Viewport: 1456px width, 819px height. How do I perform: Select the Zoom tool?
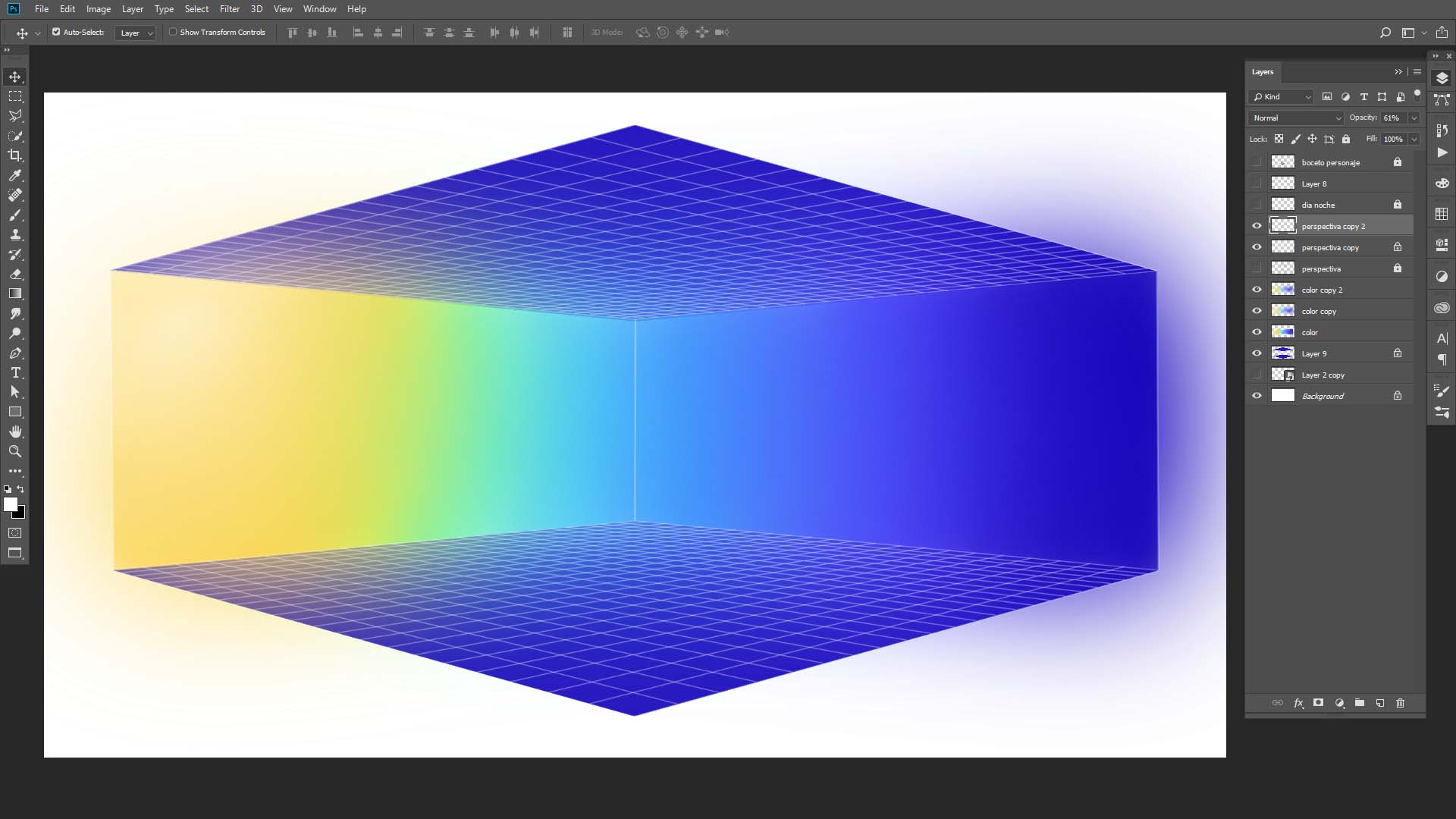15,451
